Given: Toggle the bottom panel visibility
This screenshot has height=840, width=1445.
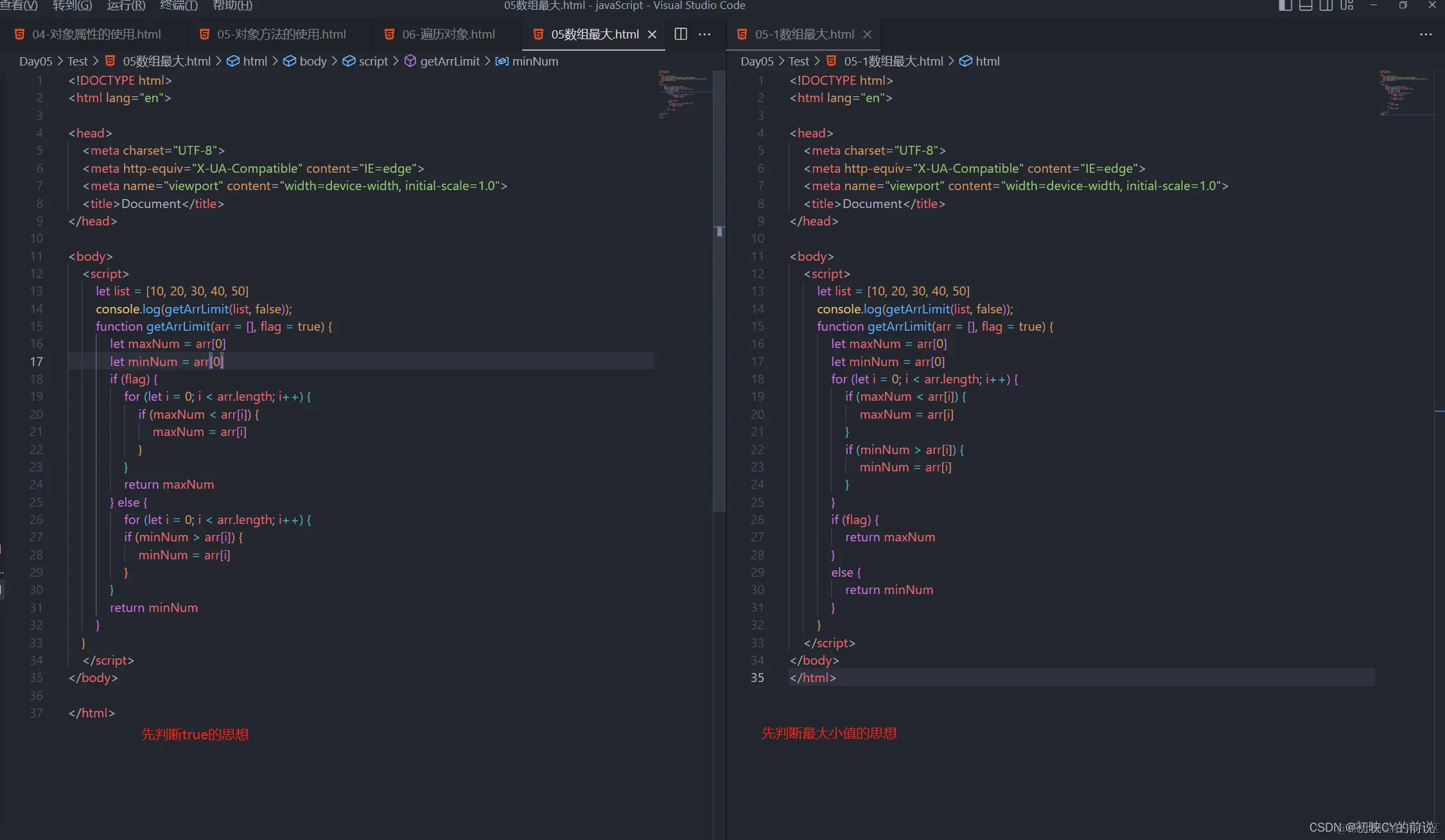Looking at the screenshot, I should (x=1306, y=5).
